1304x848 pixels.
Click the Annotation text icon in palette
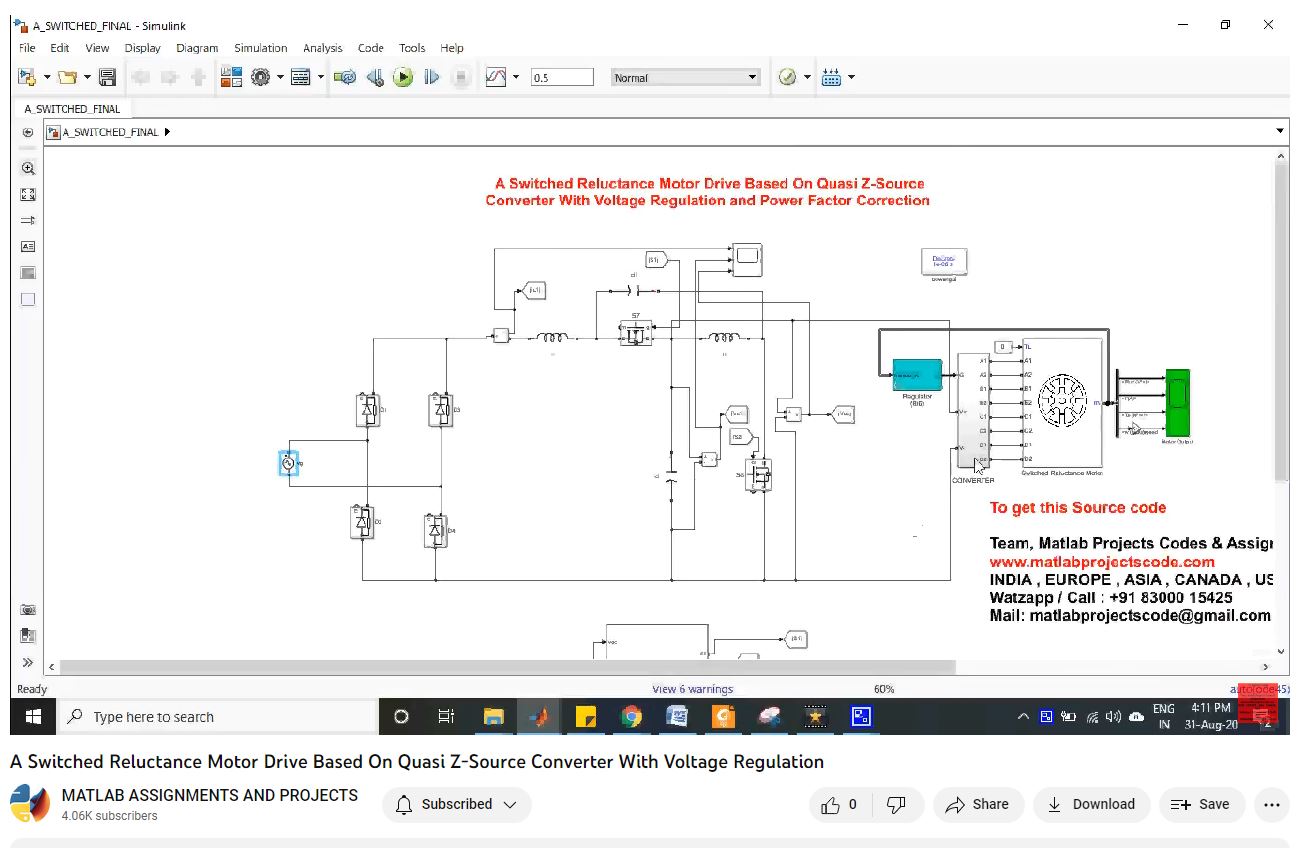pyautogui.click(x=28, y=246)
